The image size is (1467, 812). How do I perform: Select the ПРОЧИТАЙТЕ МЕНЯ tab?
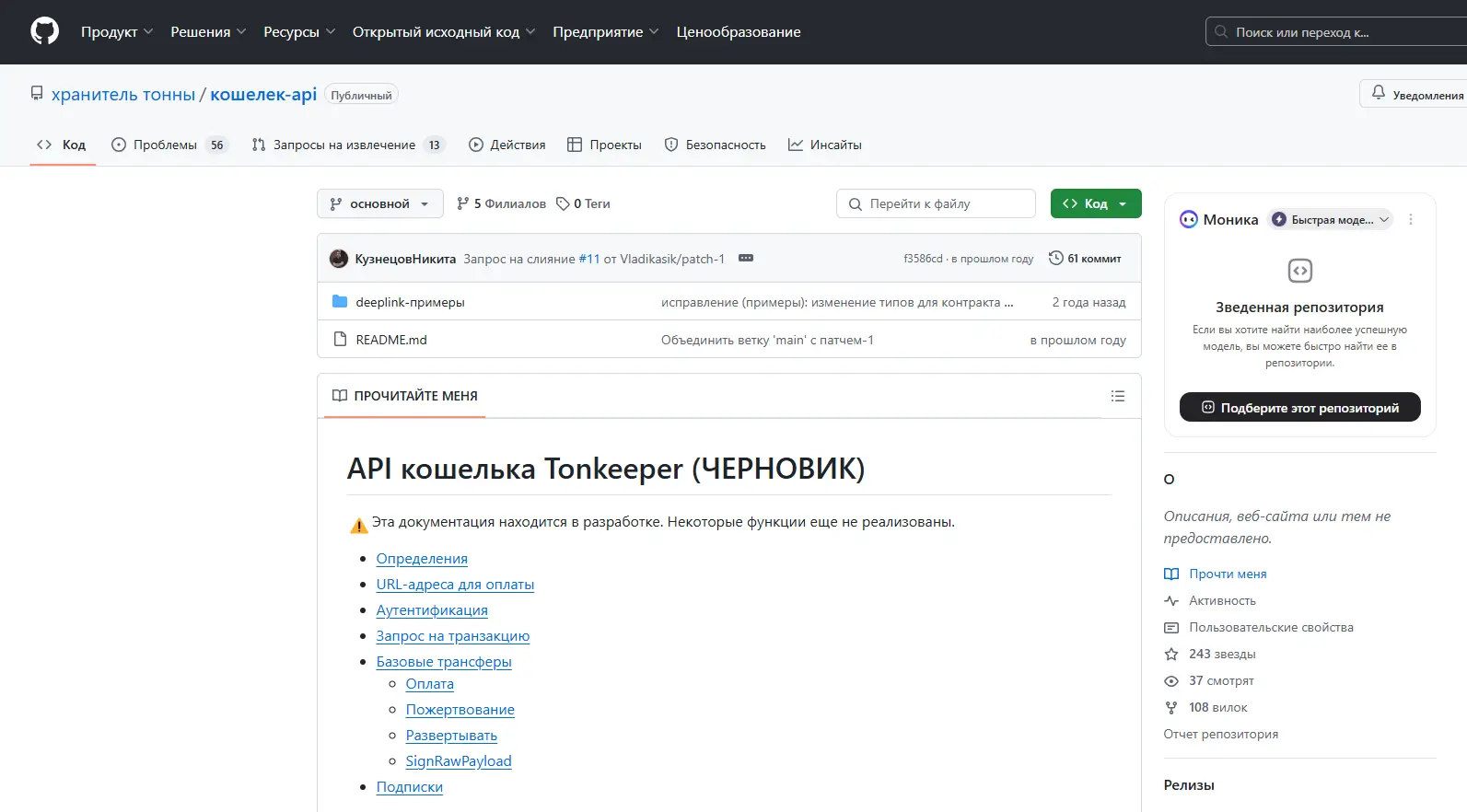coord(405,396)
